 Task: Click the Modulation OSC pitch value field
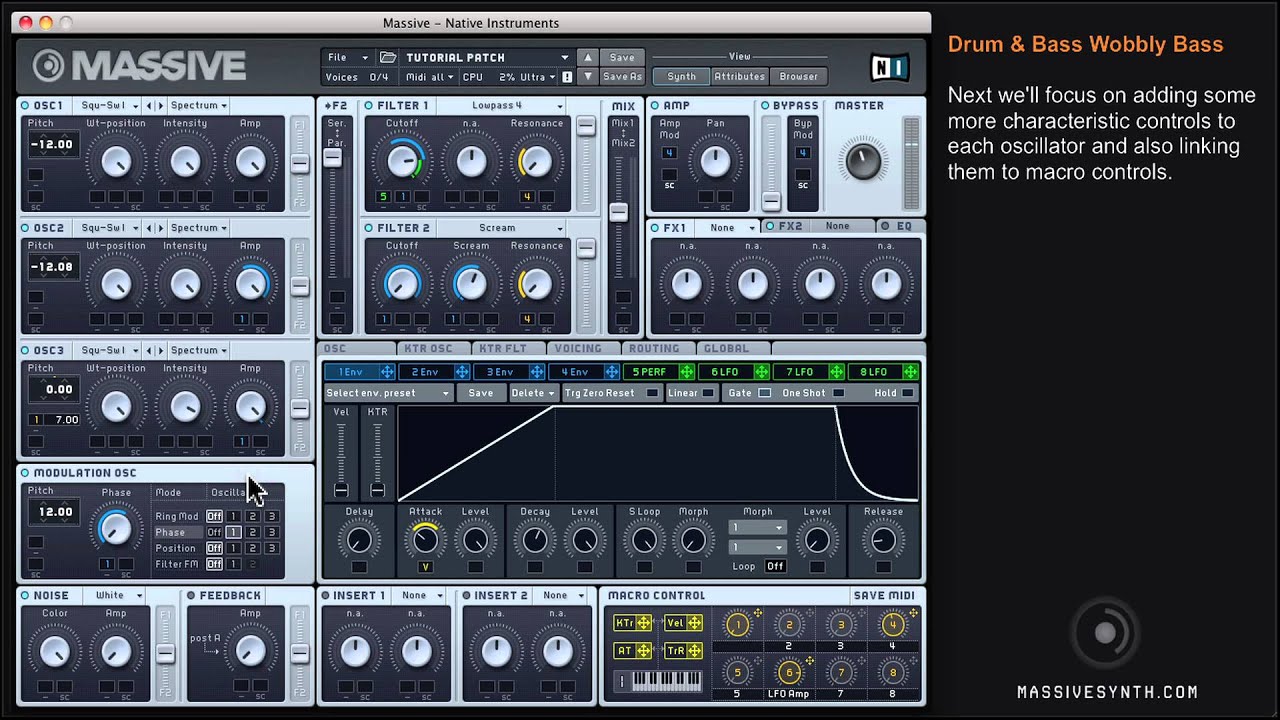coord(55,511)
